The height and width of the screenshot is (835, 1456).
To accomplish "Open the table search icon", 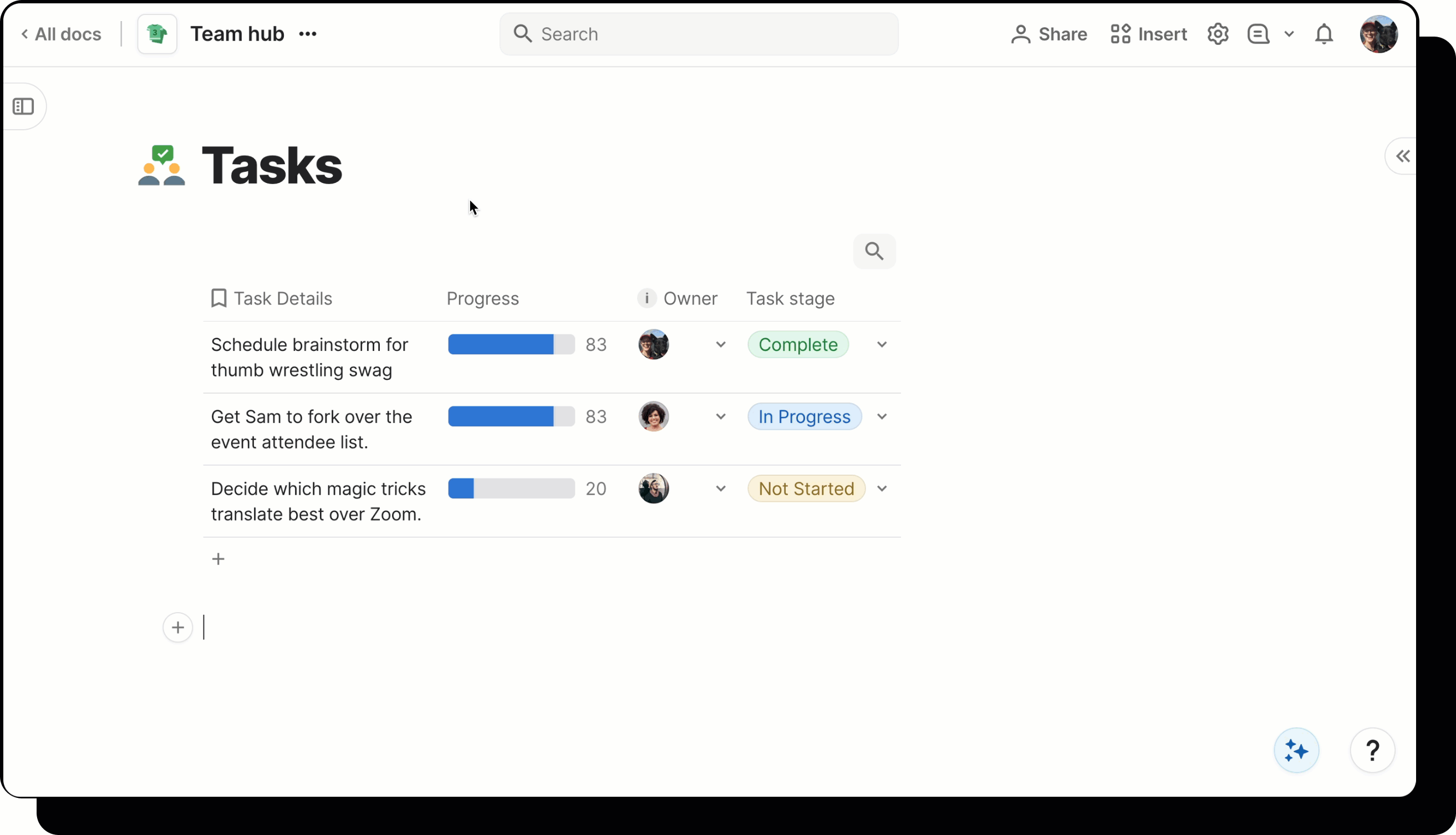I will tap(874, 251).
